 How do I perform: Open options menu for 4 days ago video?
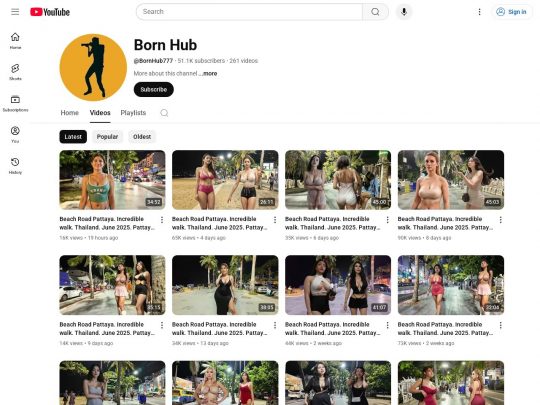[275, 220]
